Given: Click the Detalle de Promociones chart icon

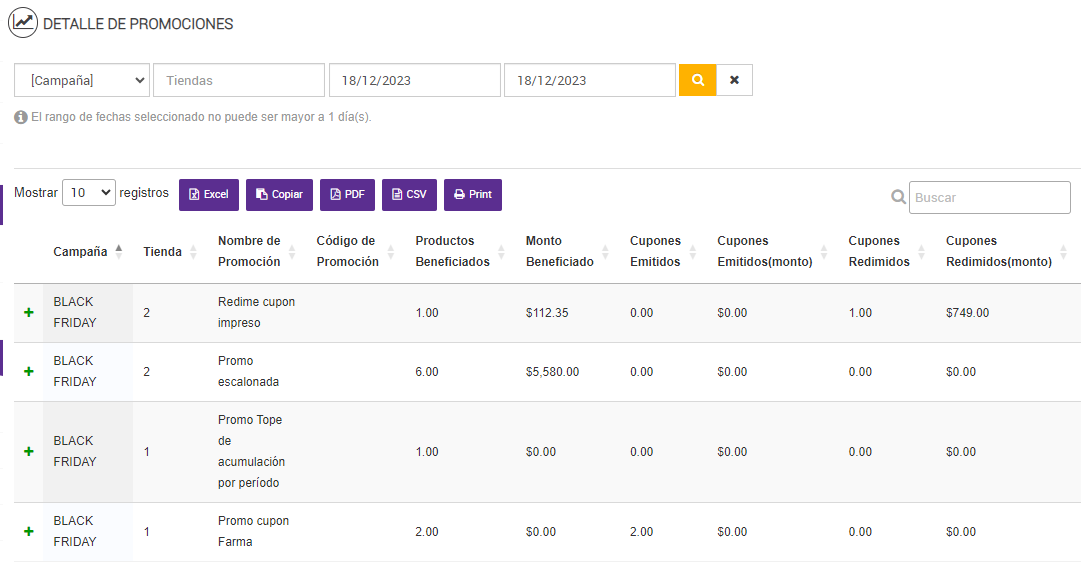Looking at the screenshot, I should point(23,22).
